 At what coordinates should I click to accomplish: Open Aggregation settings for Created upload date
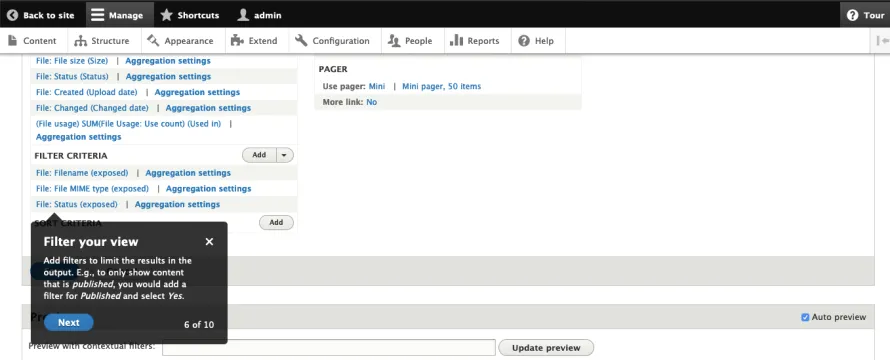[198, 92]
